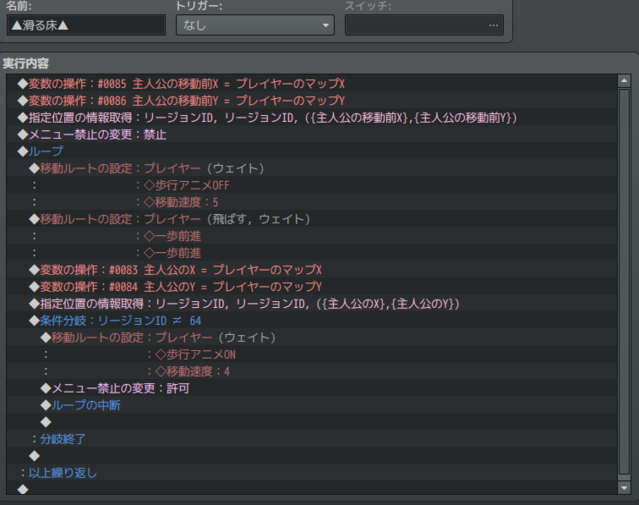Select 移動ルートの設定：プレイヤー（ウェイト） above 歩行アニメON
This screenshot has height=505, width=639.
click(312, 337)
